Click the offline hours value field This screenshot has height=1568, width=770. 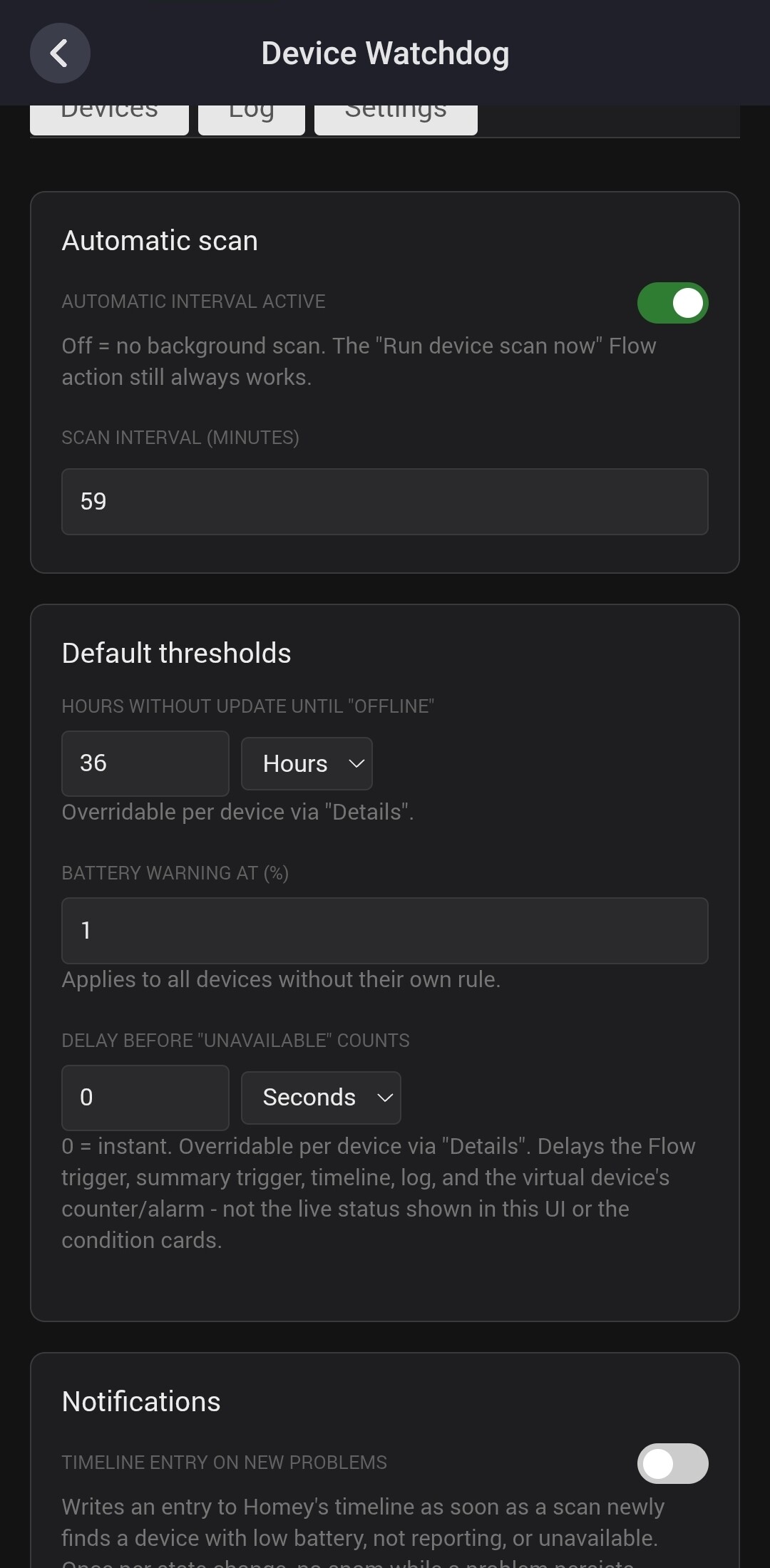(x=145, y=763)
